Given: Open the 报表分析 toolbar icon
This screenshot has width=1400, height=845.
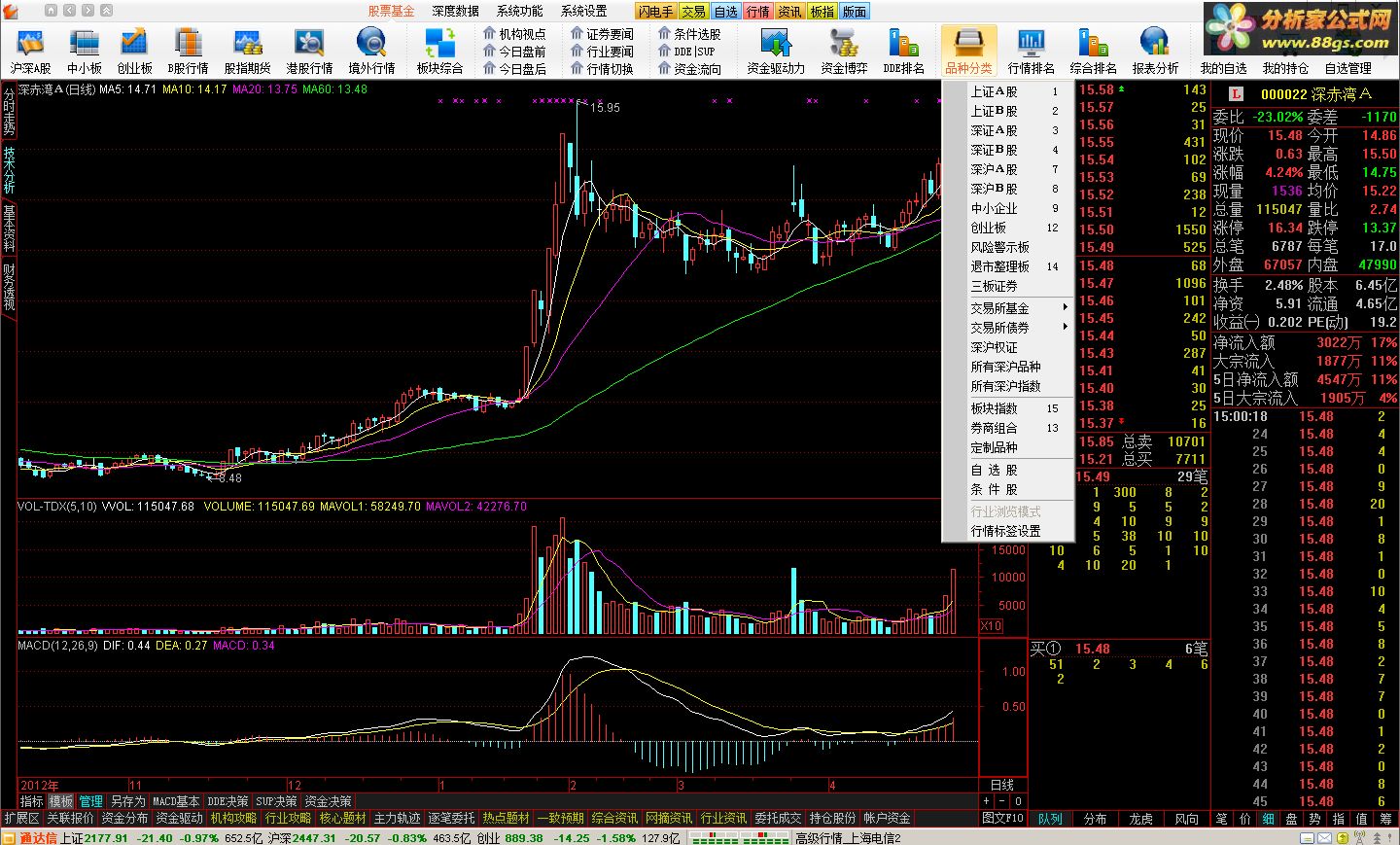Looking at the screenshot, I should coord(1155,52).
